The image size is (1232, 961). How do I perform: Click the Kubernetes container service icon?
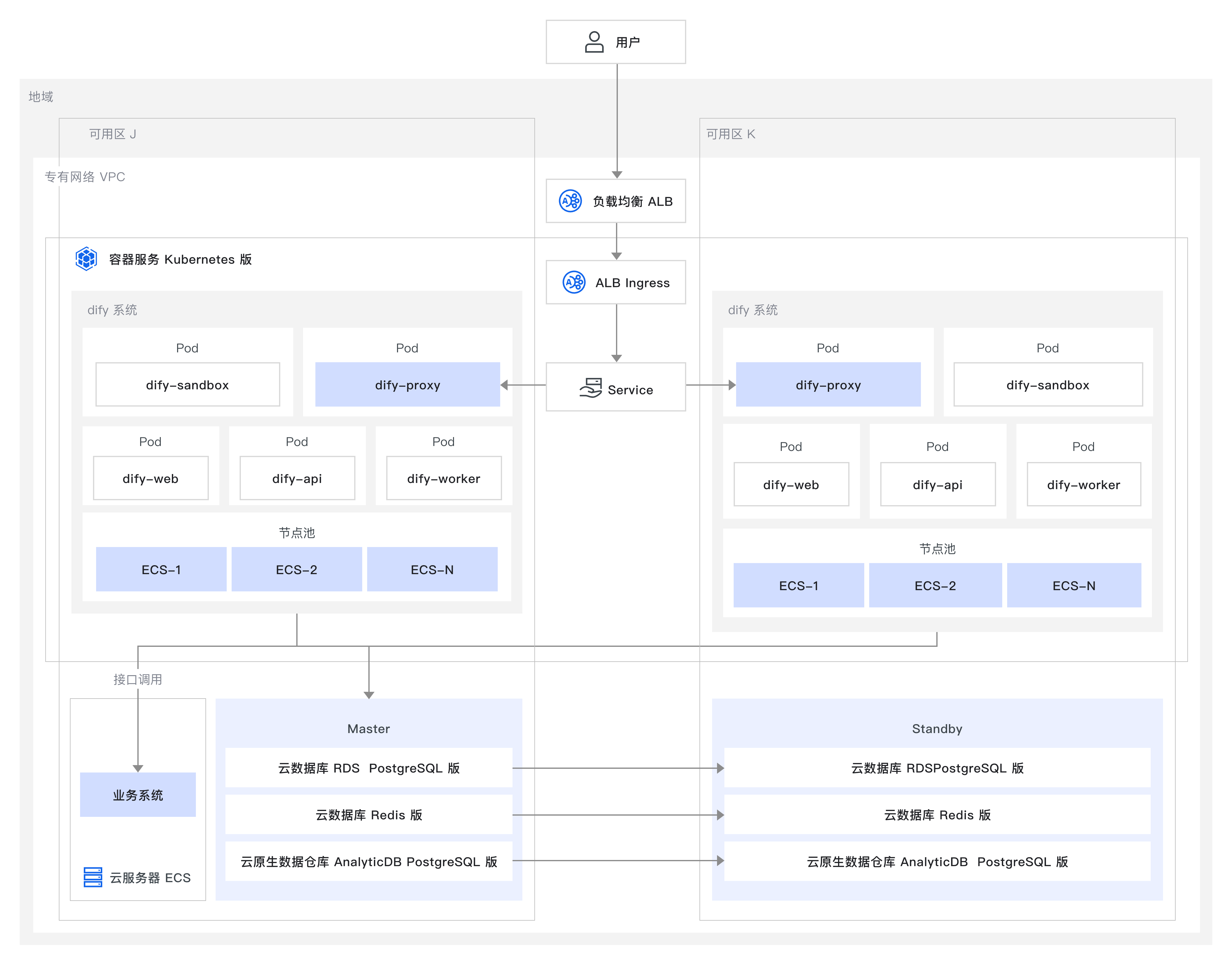[x=86, y=259]
